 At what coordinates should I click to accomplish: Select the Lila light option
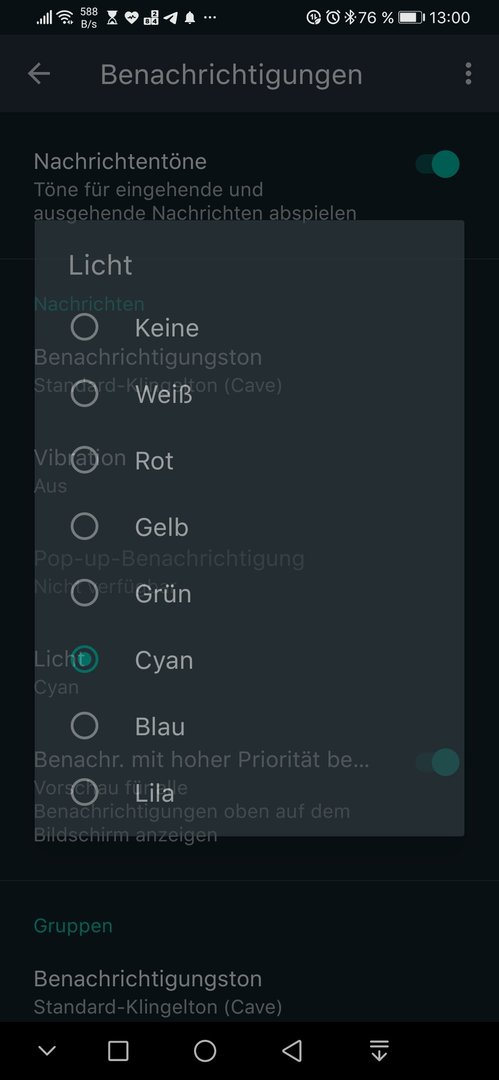click(85, 793)
